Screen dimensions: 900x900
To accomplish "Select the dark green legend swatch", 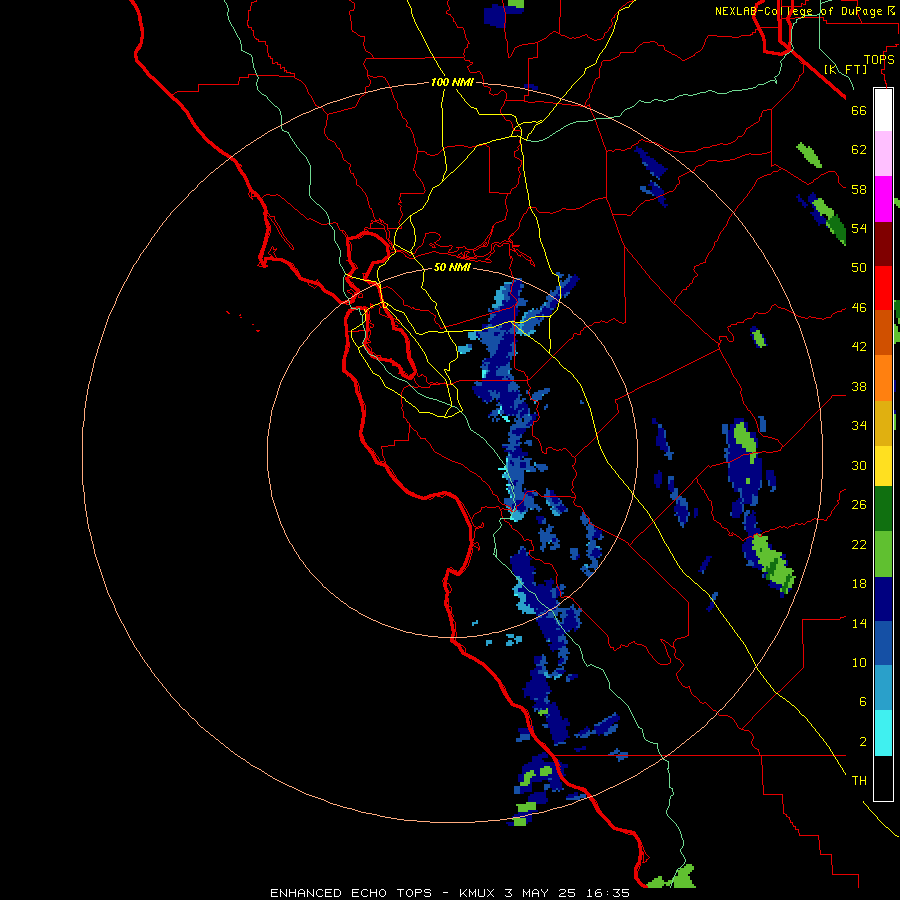I will click(883, 509).
